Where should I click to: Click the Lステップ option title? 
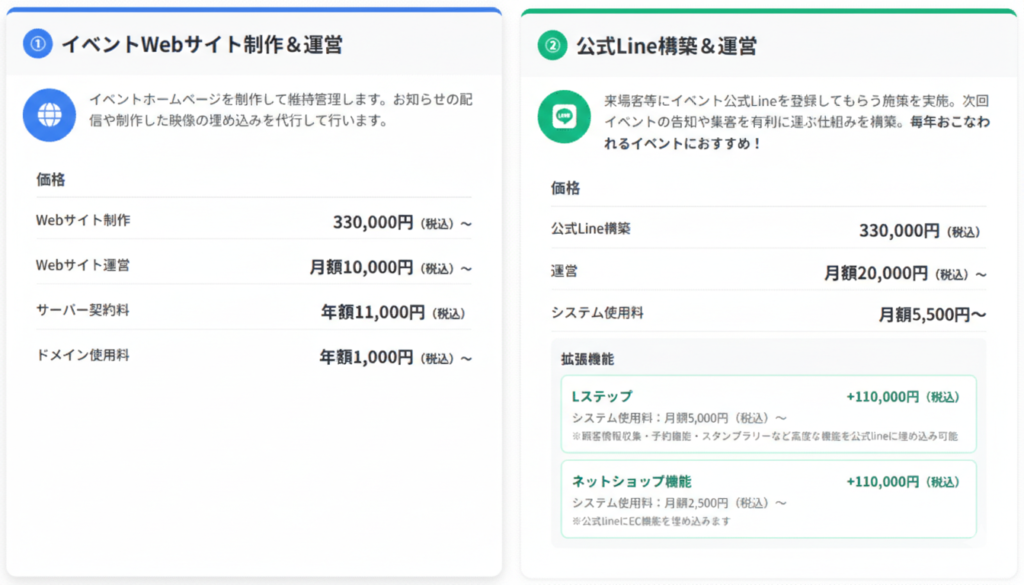(x=602, y=396)
